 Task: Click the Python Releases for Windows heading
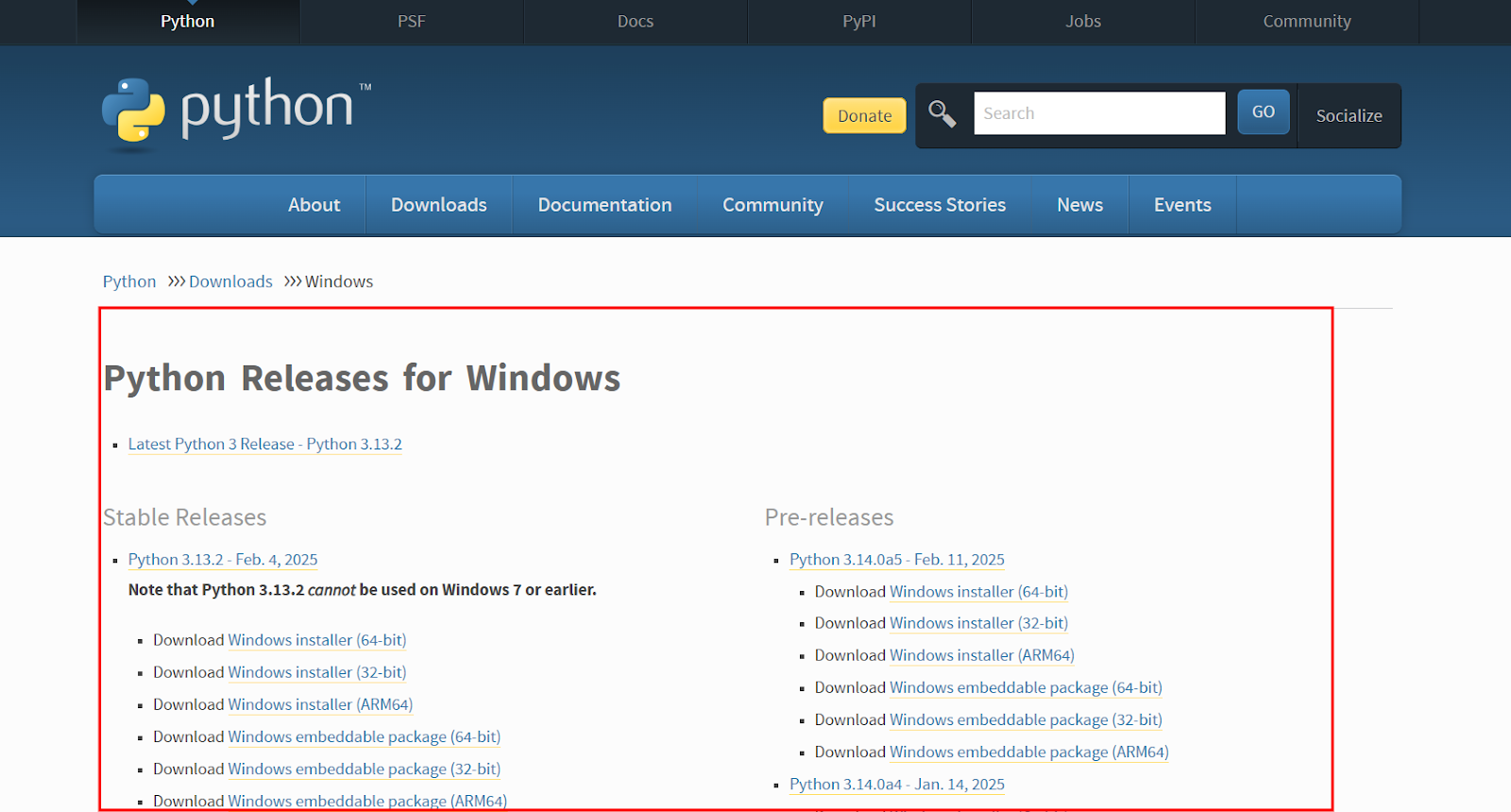click(x=362, y=378)
